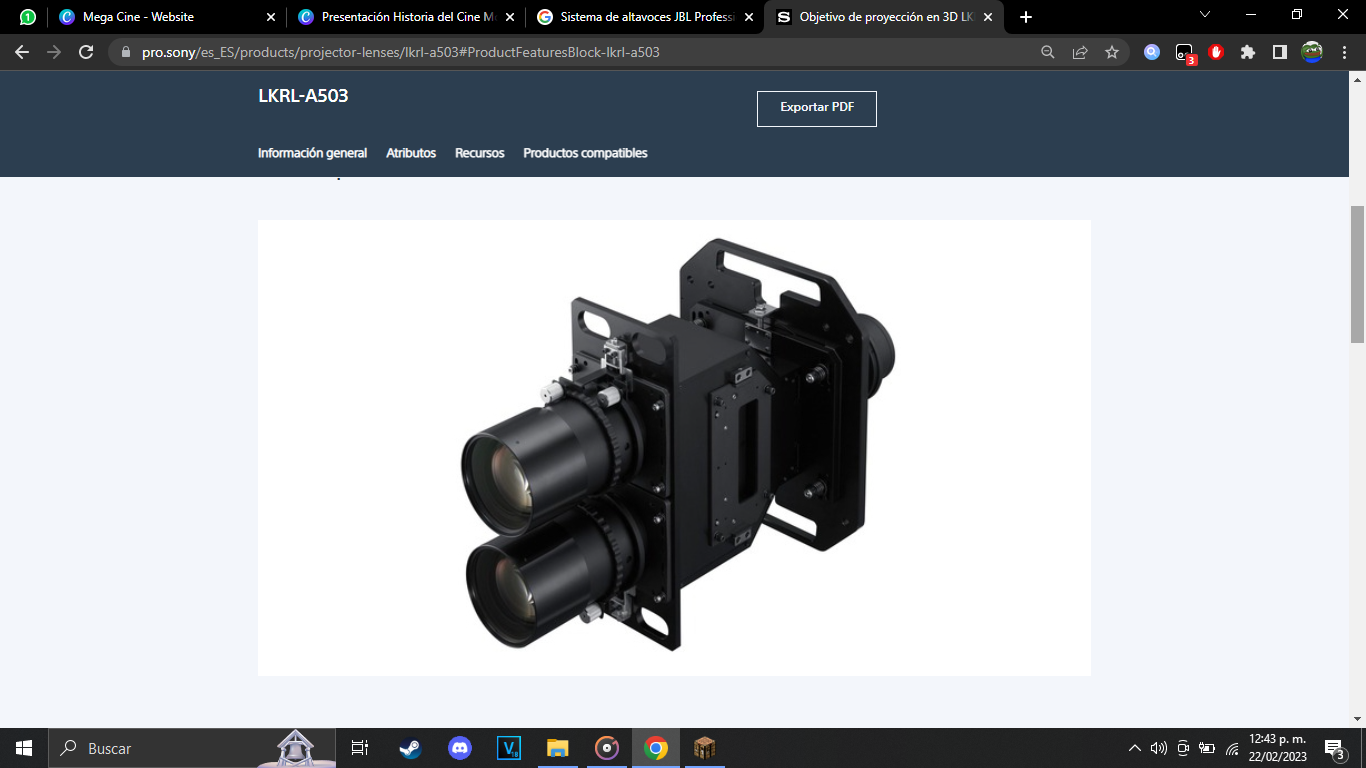Image resolution: width=1366 pixels, height=768 pixels.
Task: Click the share page icon in address bar
Action: (x=1080, y=52)
